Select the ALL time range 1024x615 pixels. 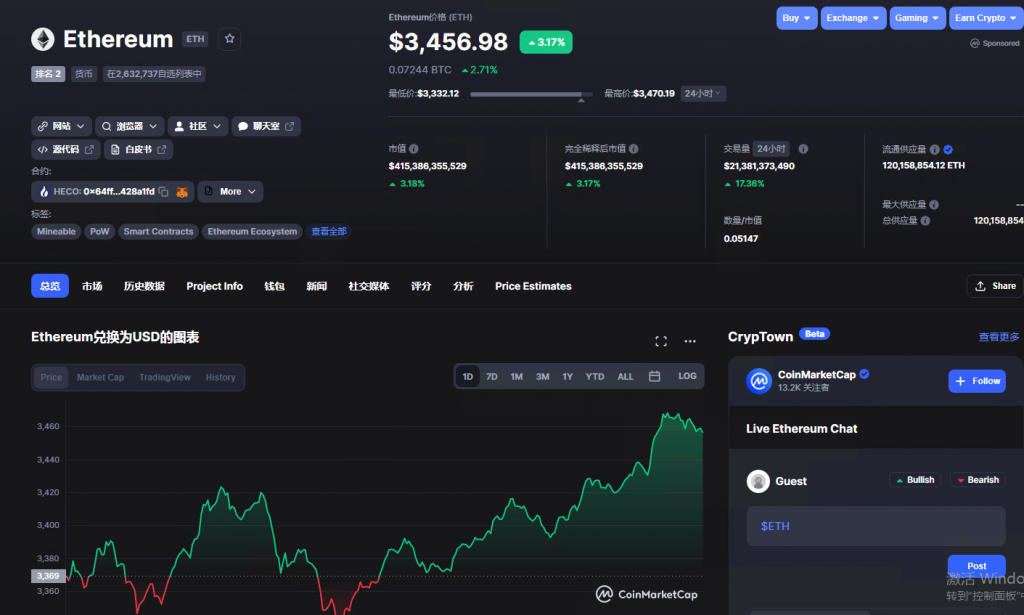click(x=626, y=376)
